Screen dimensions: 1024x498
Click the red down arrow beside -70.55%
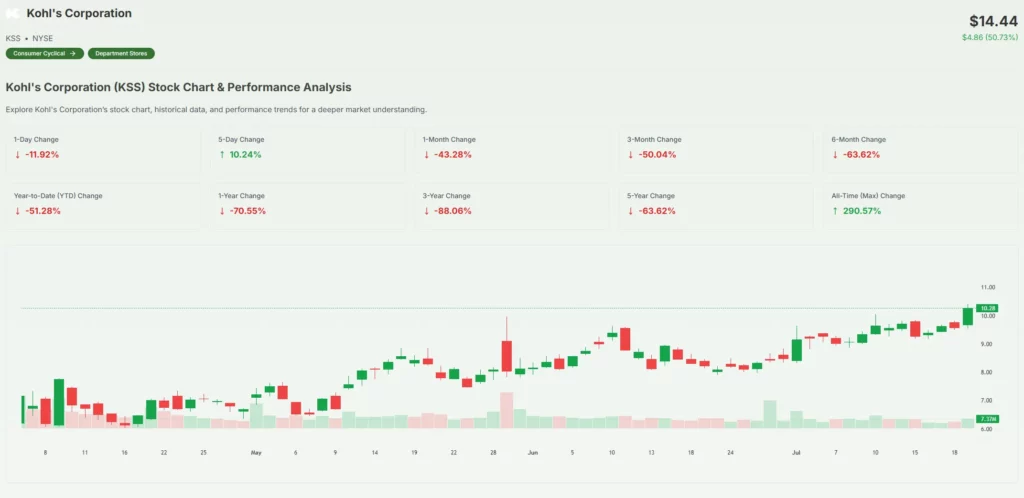tap(222, 211)
